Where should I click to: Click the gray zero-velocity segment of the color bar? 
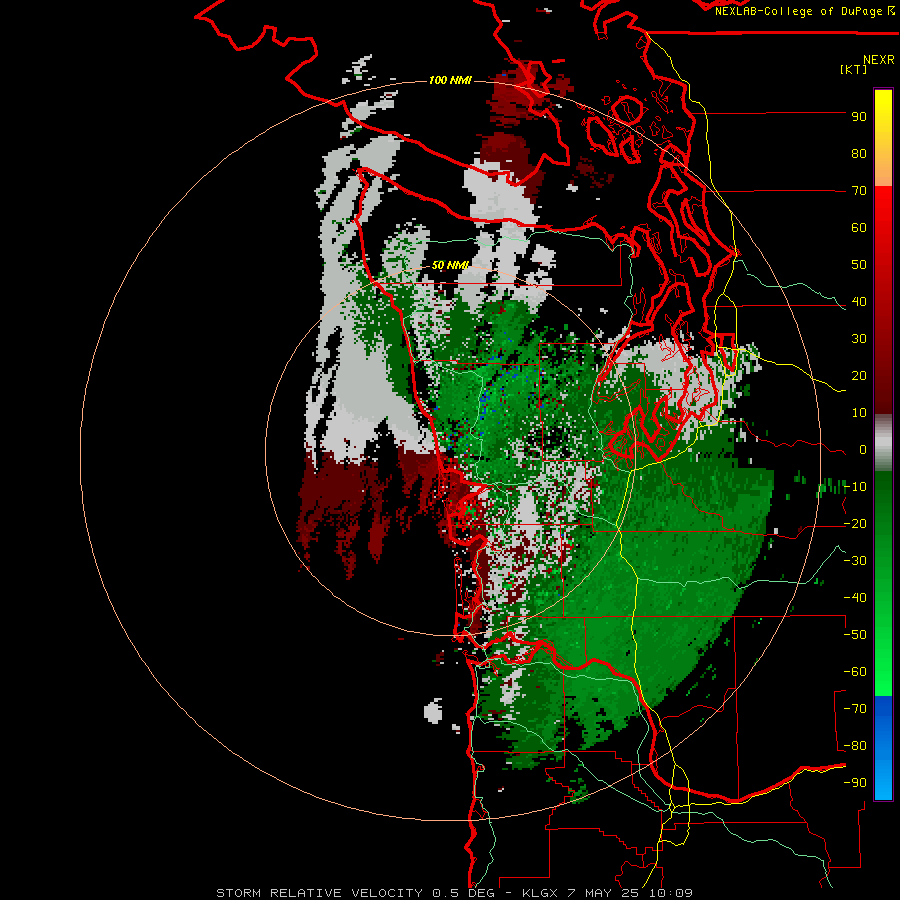(883, 443)
